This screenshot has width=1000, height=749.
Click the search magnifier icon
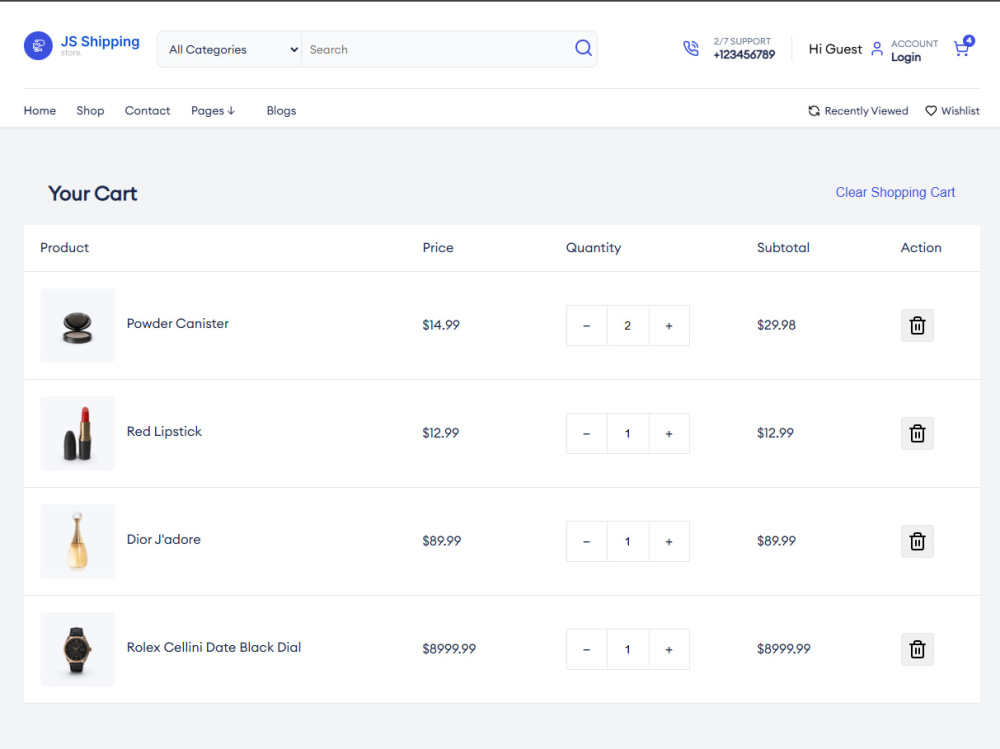(583, 48)
